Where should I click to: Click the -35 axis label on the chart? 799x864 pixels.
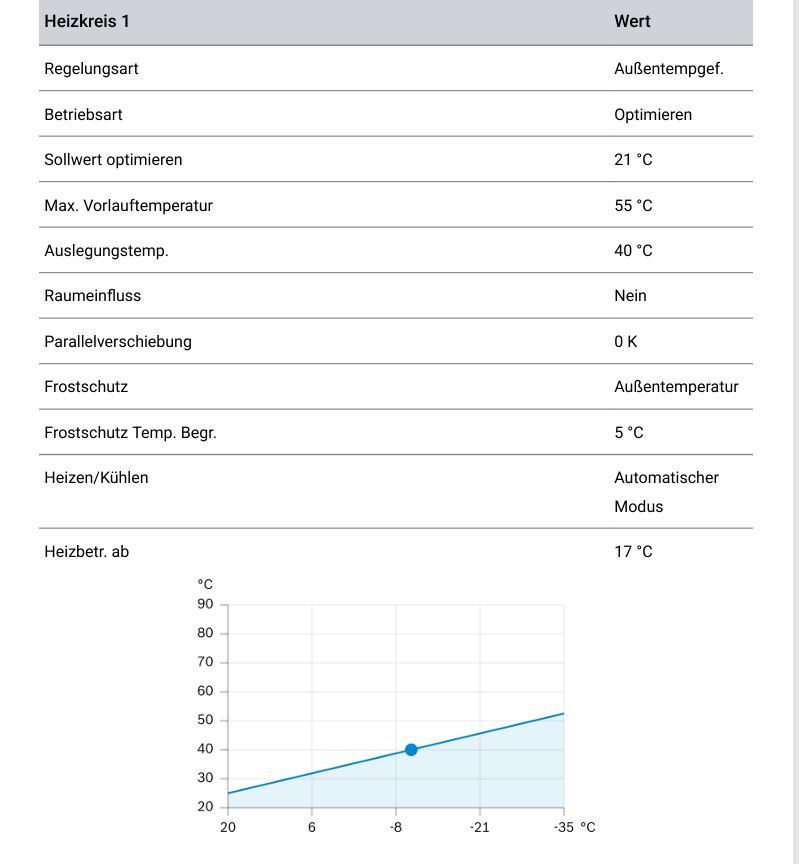564,827
